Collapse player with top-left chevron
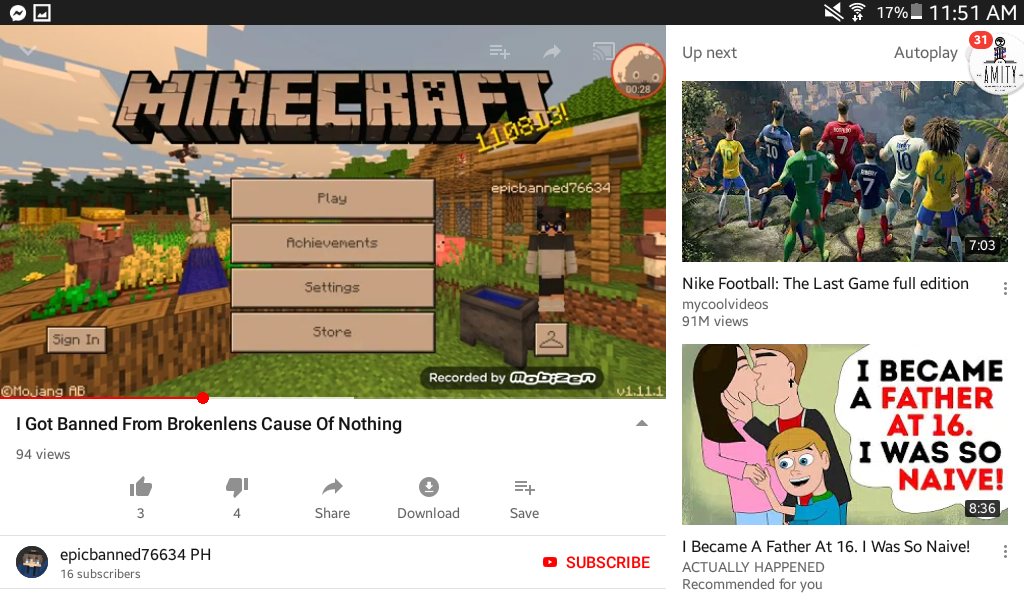 pos(27,50)
